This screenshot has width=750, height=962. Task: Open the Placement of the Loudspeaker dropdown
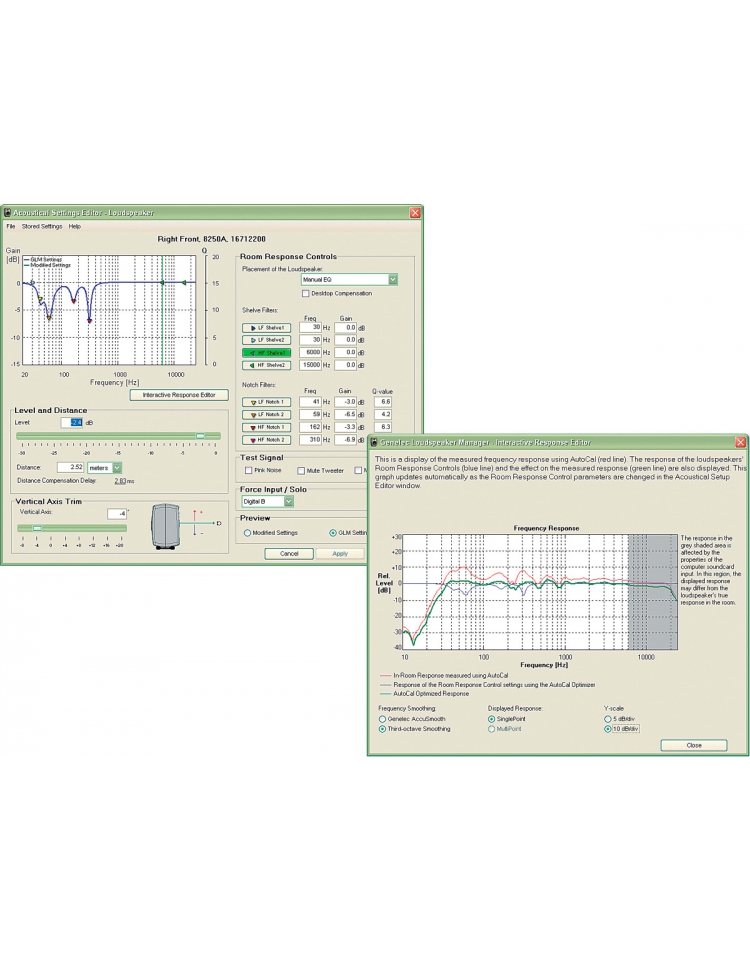click(x=393, y=279)
